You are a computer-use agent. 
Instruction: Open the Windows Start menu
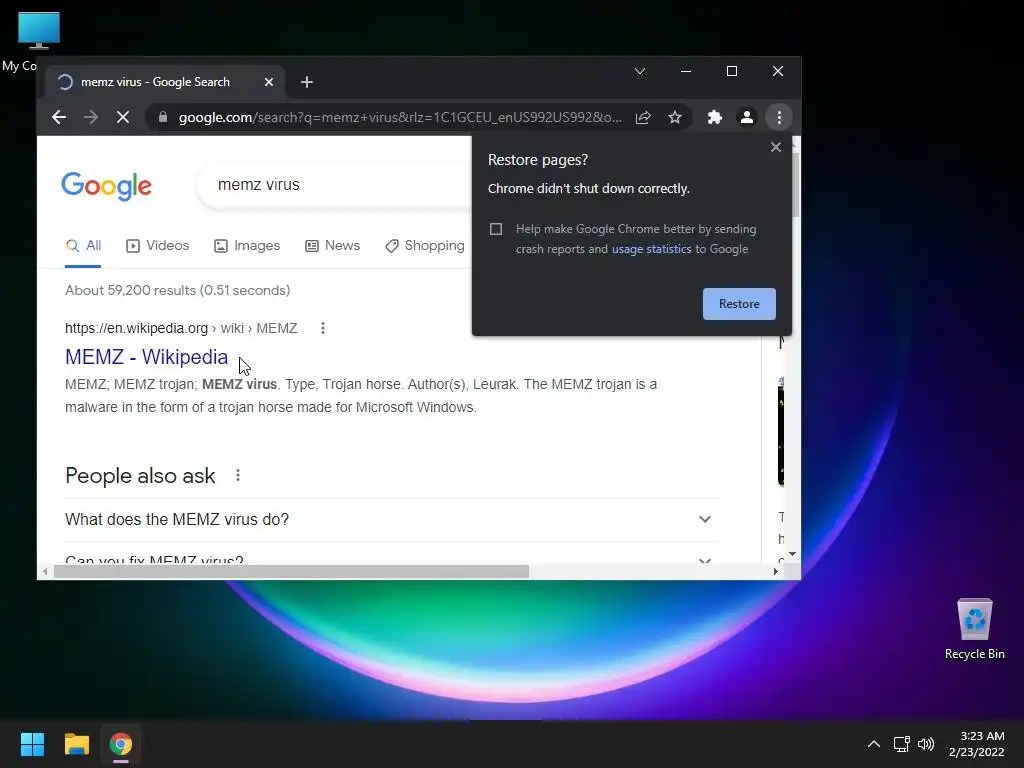pyautogui.click(x=32, y=744)
